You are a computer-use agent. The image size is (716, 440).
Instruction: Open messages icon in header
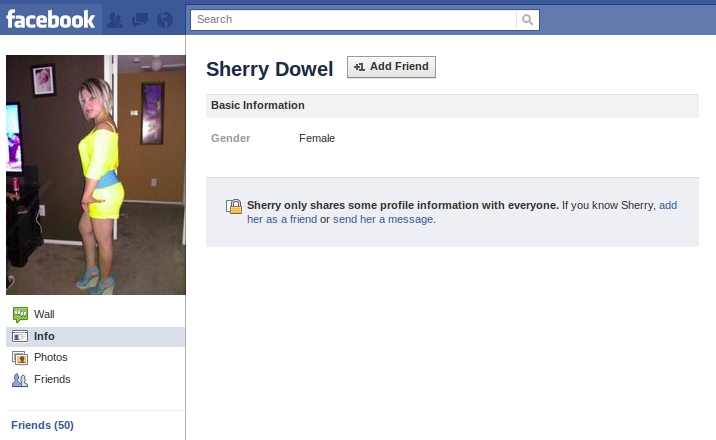[x=139, y=20]
